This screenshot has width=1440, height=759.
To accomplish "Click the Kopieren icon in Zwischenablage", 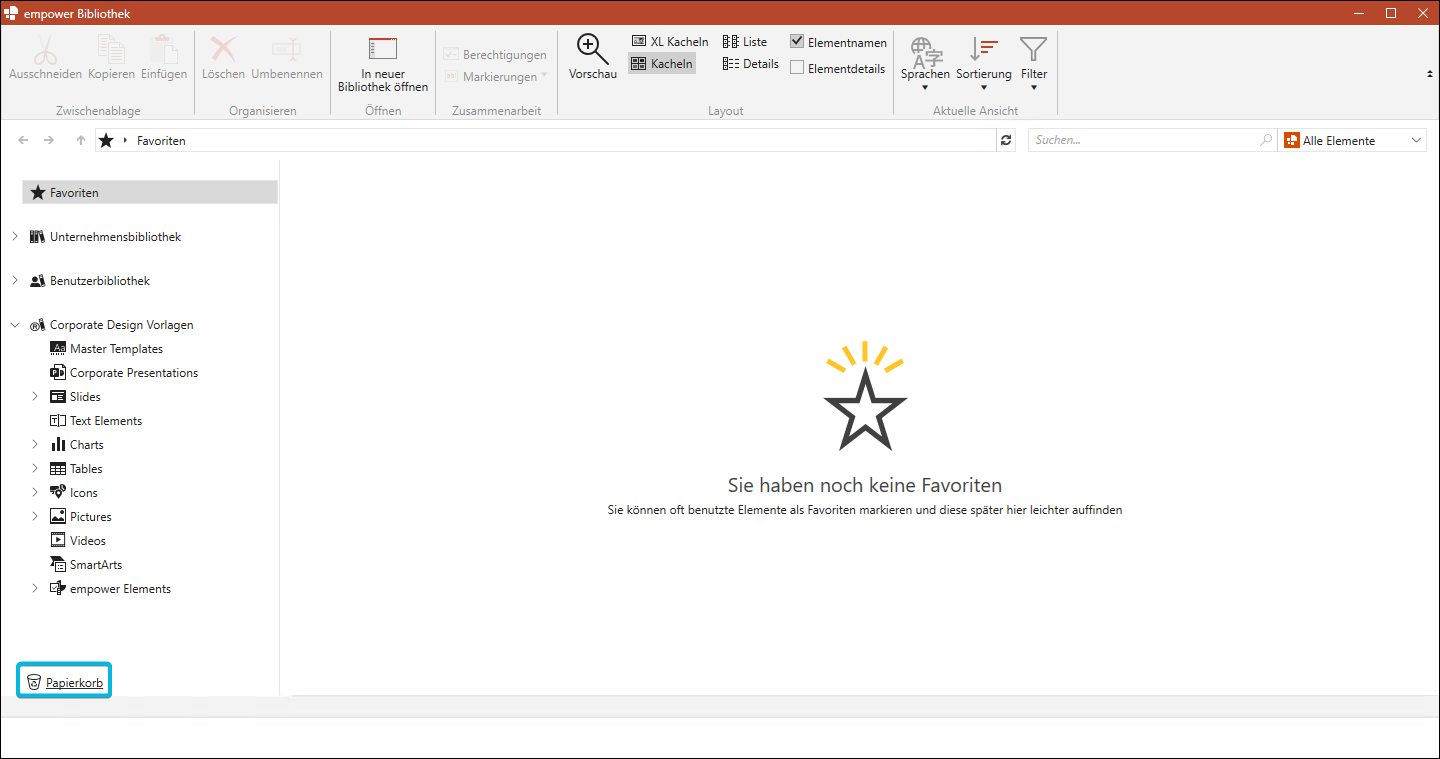I will pos(111,49).
